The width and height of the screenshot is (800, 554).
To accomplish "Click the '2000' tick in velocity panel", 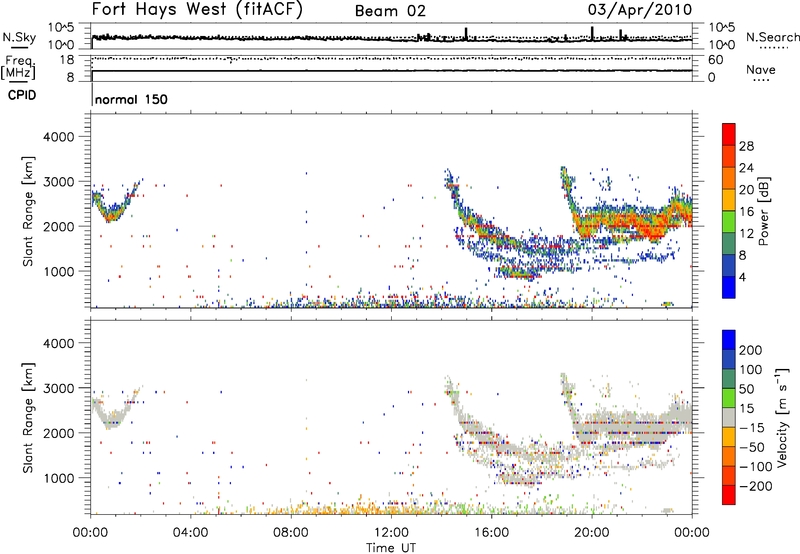I will pyautogui.click(x=59, y=433).
